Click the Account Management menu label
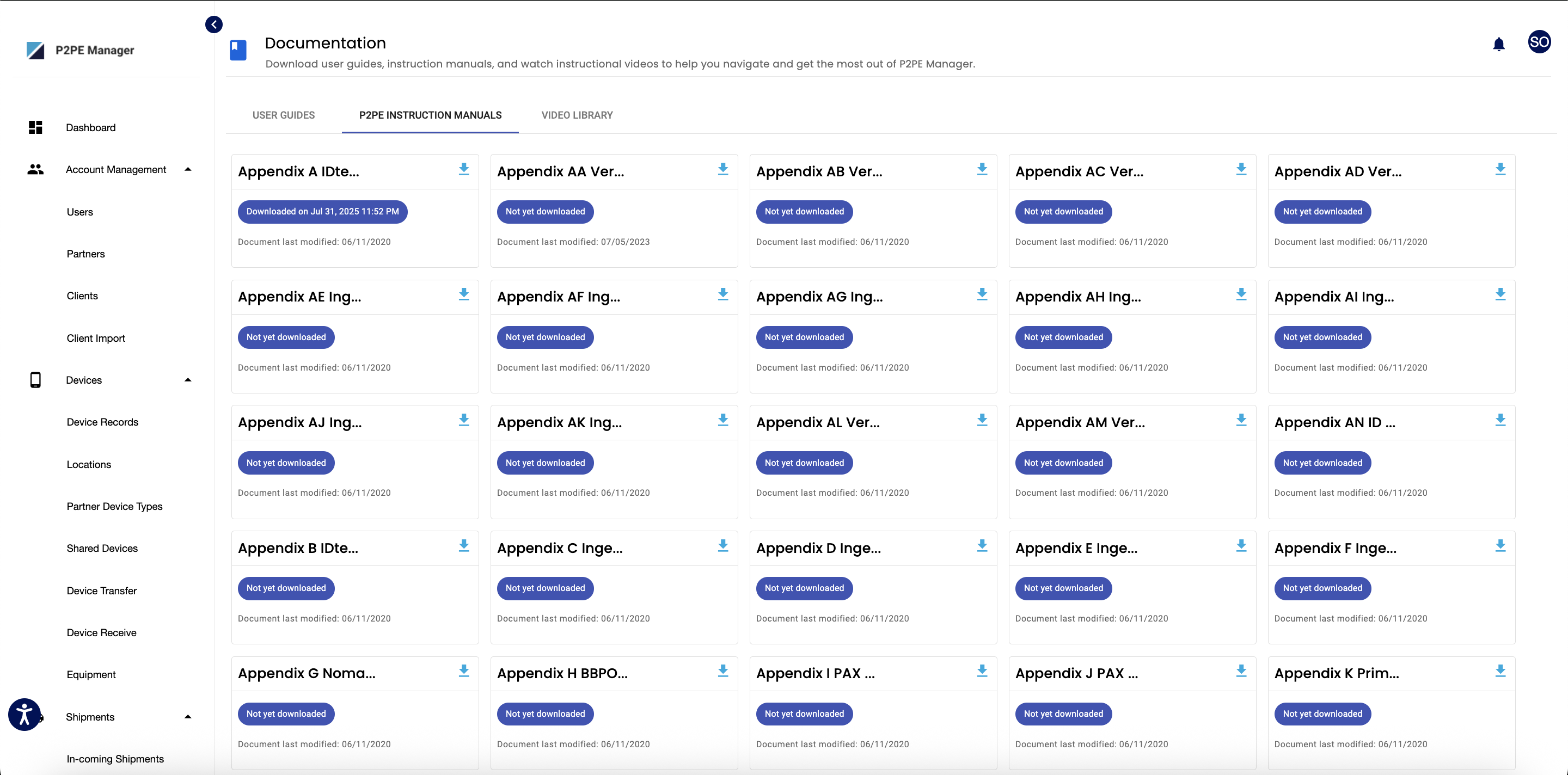Screen dimensions: 1568x775 [115, 169]
